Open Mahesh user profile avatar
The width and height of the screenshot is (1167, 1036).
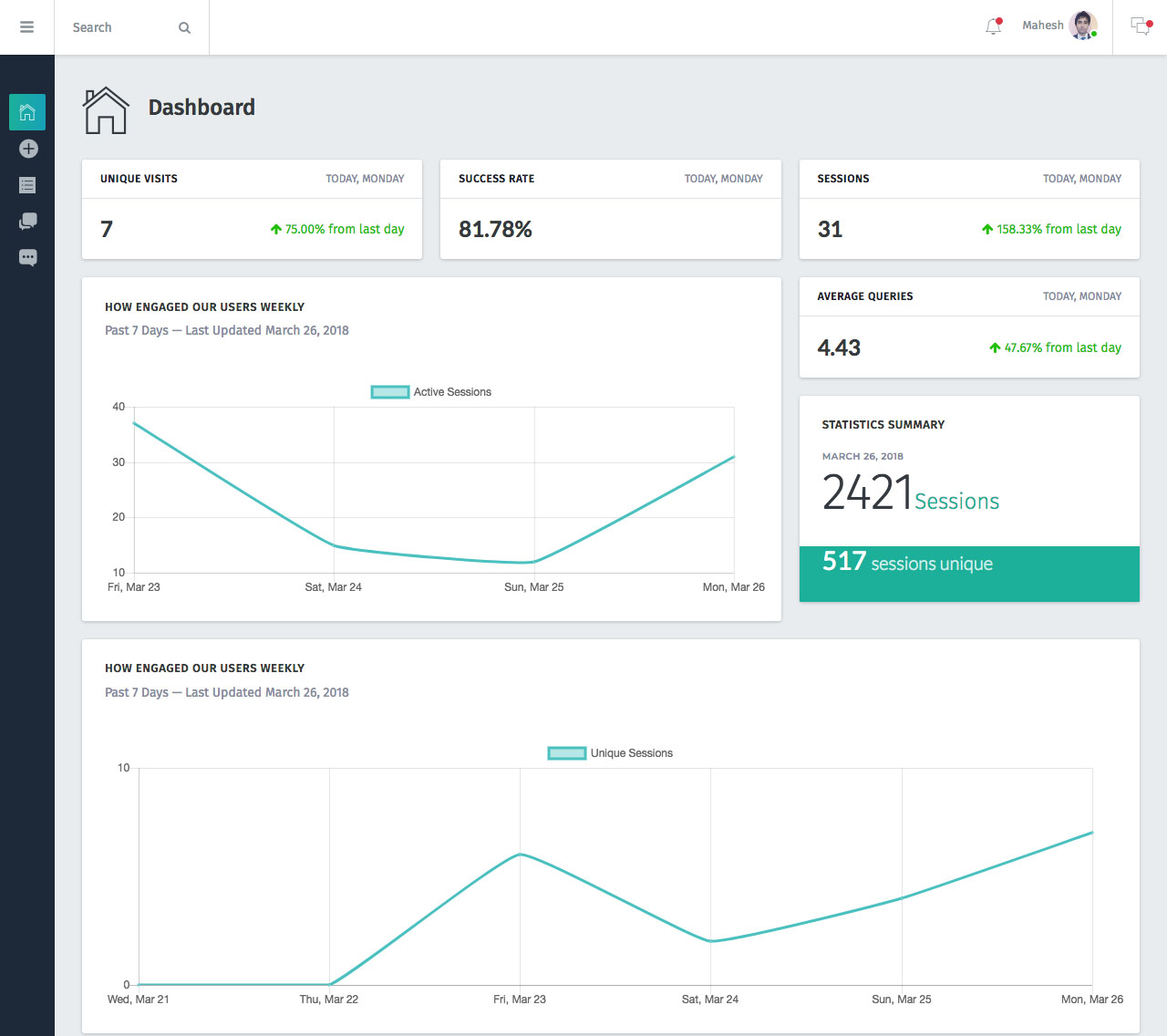(x=1082, y=26)
